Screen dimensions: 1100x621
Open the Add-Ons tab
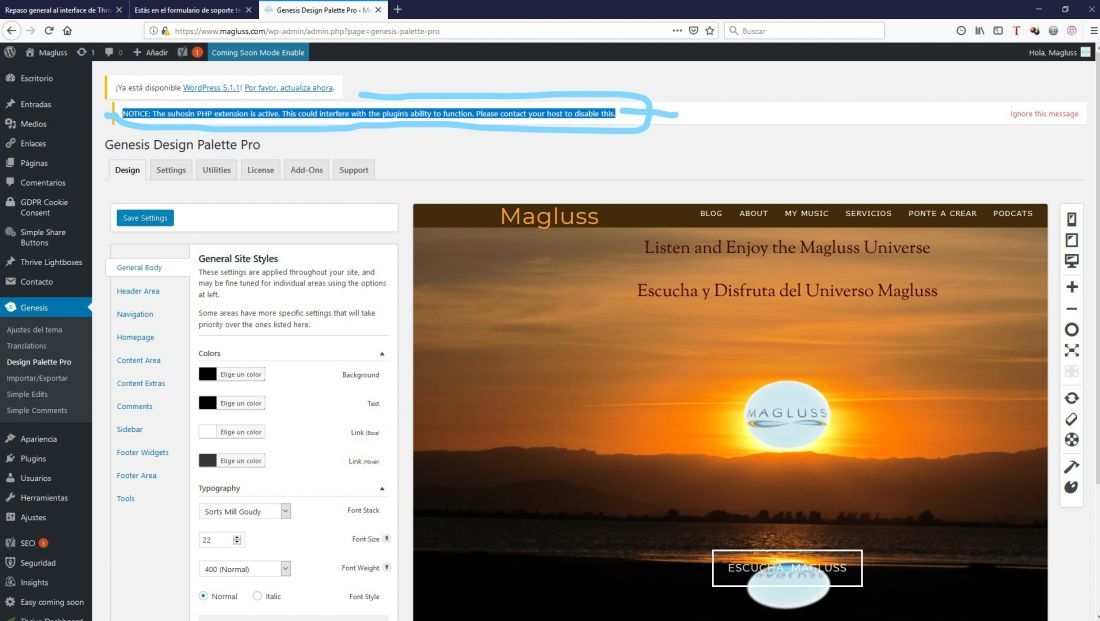click(307, 170)
